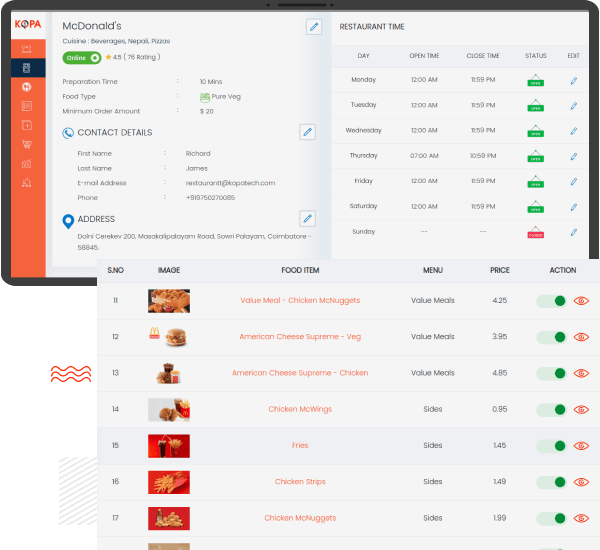Edit Monday restaurant time
This screenshot has width=600, height=550.
(574, 80)
